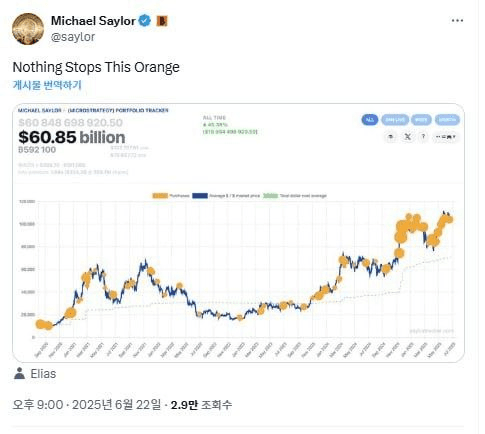485x434 pixels.
Task: Click the @saylor handle
Action: 73,36
